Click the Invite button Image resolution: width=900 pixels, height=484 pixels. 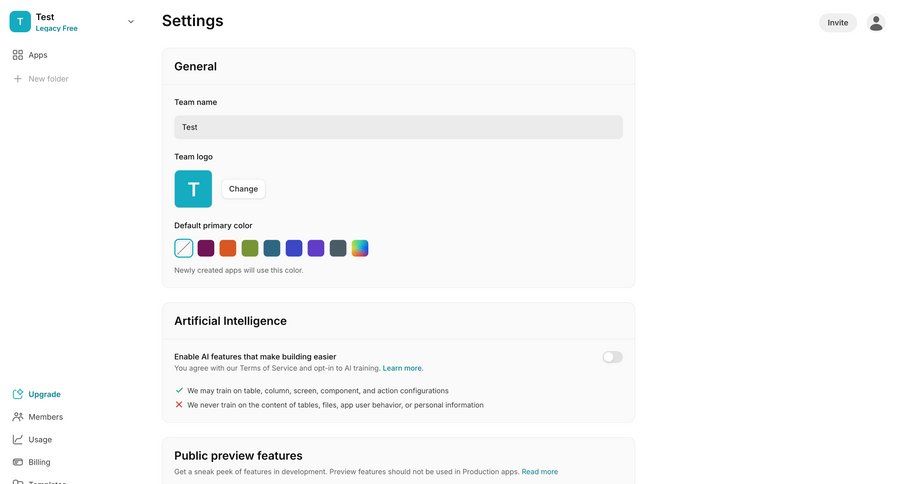[x=837, y=23]
